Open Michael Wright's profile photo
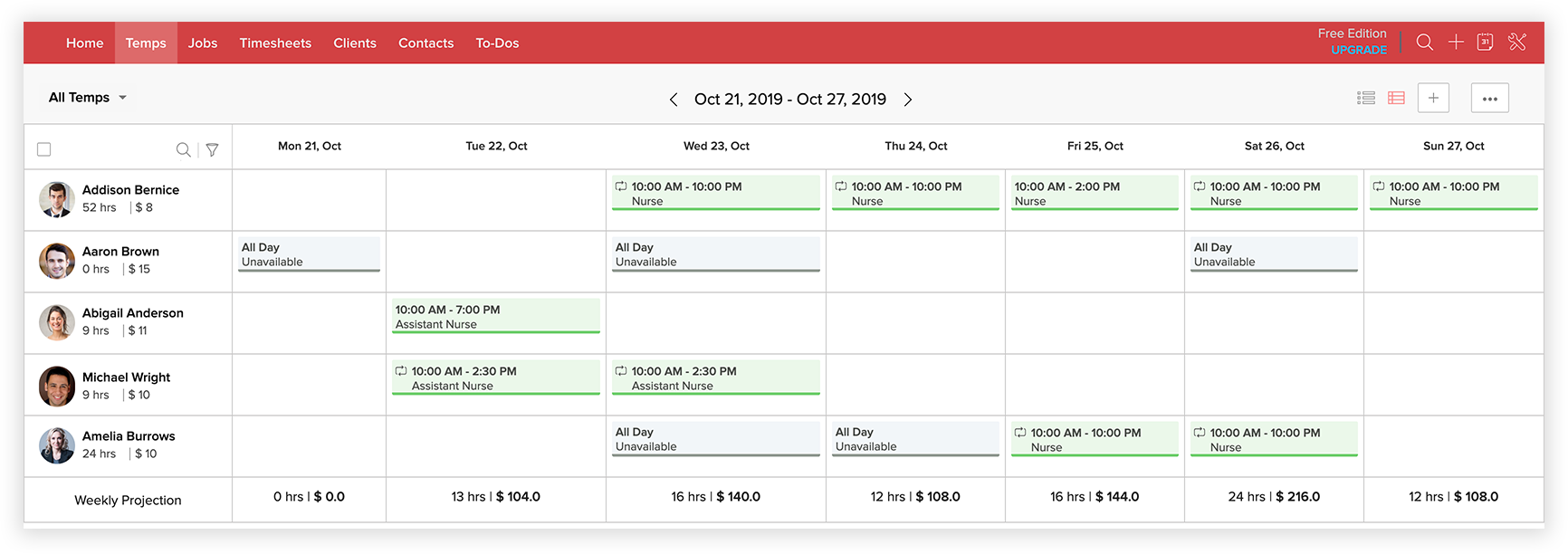The width and height of the screenshot is (1568, 554). [x=57, y=387]
